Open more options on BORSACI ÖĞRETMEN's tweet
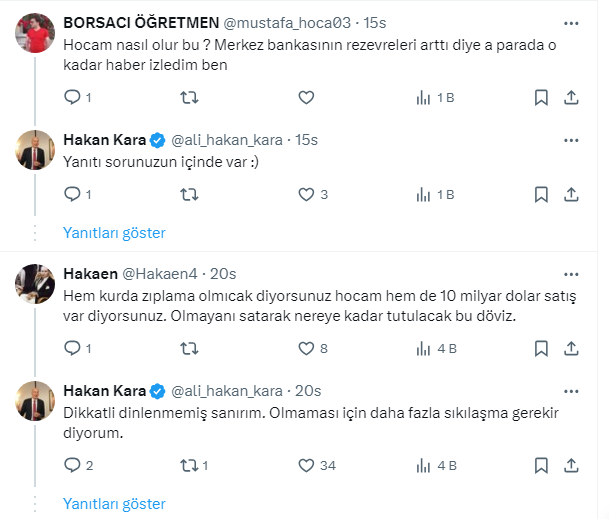Screen dimensions: 609x519 (x=570, y=23)
